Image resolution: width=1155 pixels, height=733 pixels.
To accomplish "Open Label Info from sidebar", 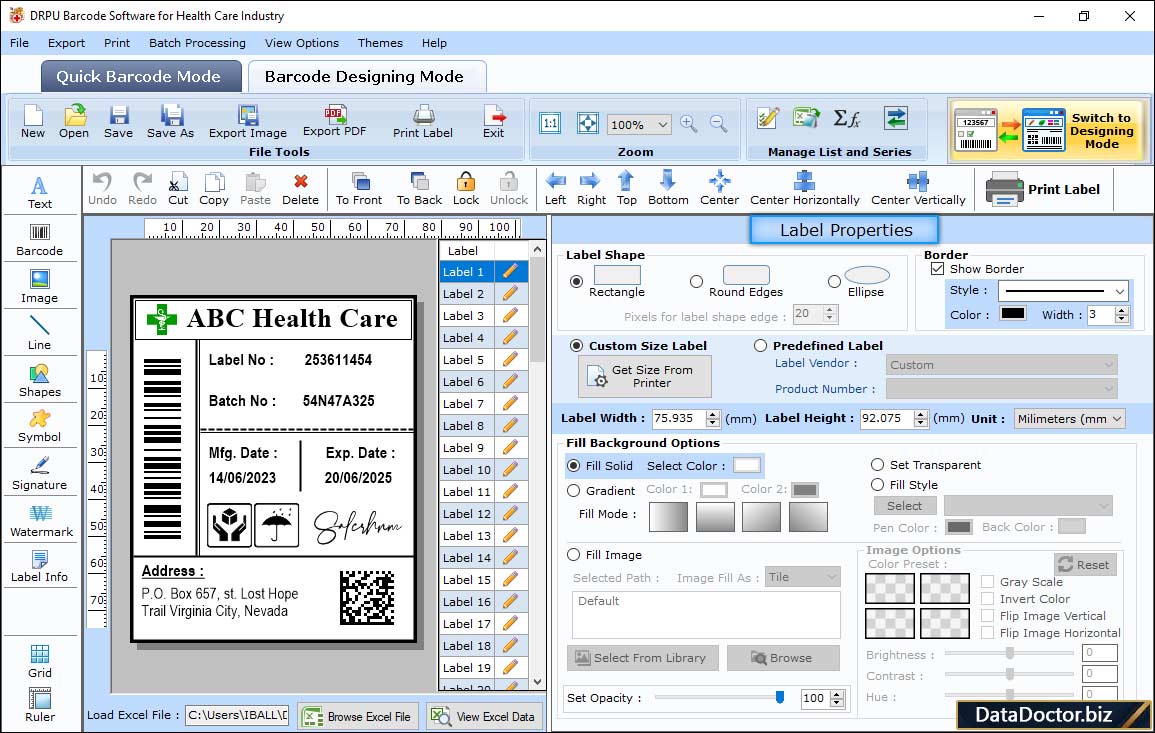I will click(x=40, y=566).
